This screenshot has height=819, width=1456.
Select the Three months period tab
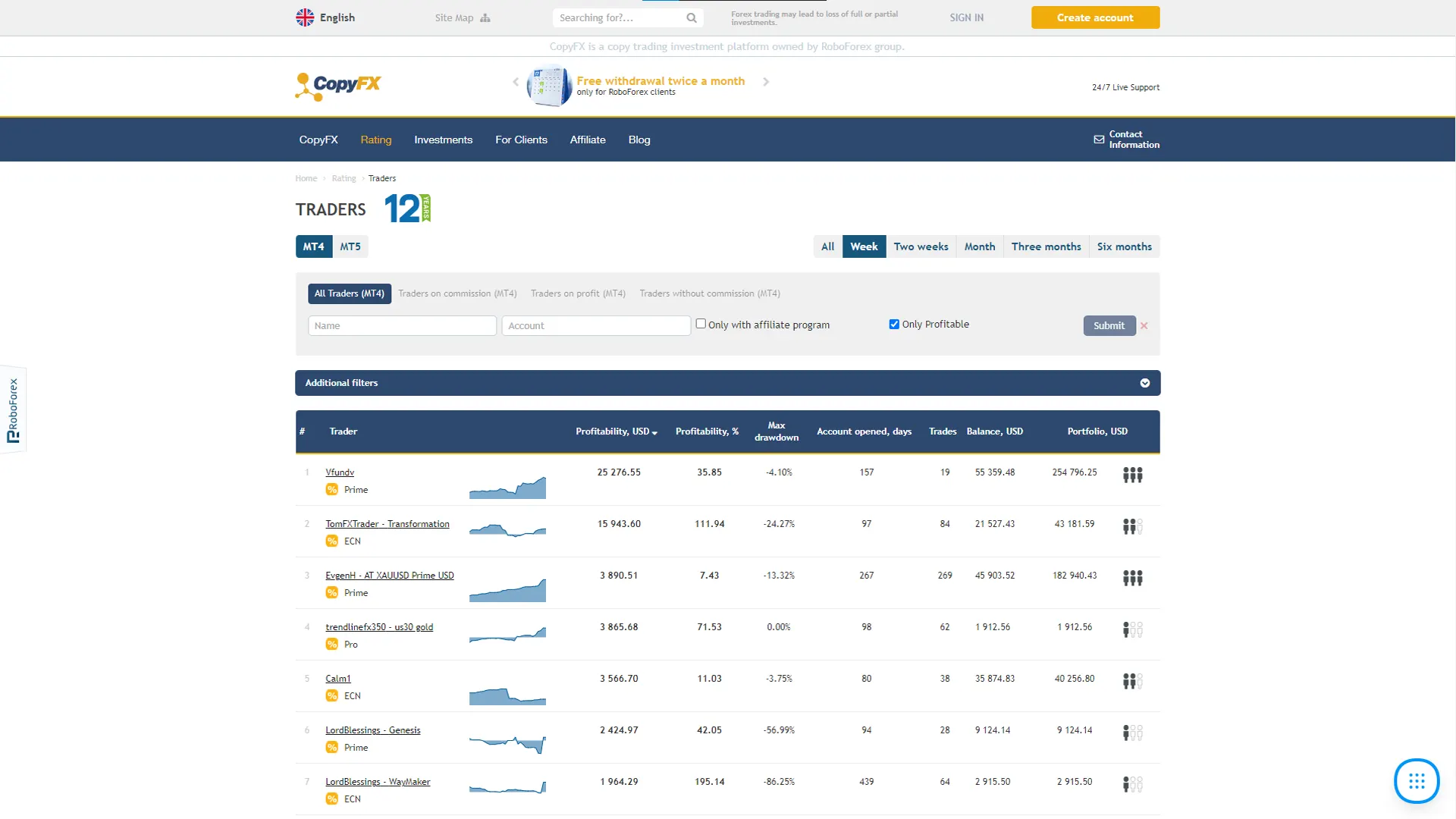click(1046, 246)
